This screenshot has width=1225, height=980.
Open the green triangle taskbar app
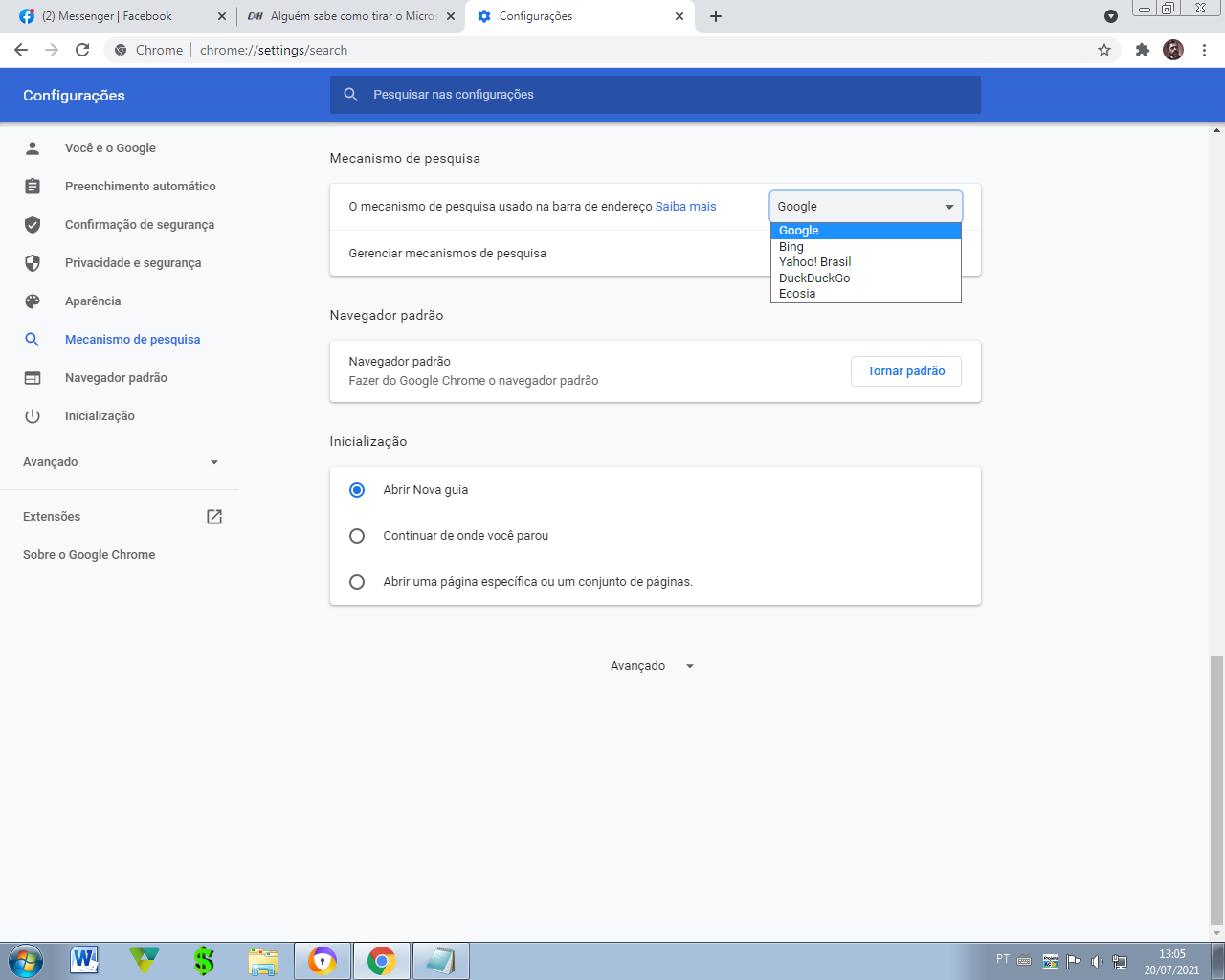coord(145,961)
